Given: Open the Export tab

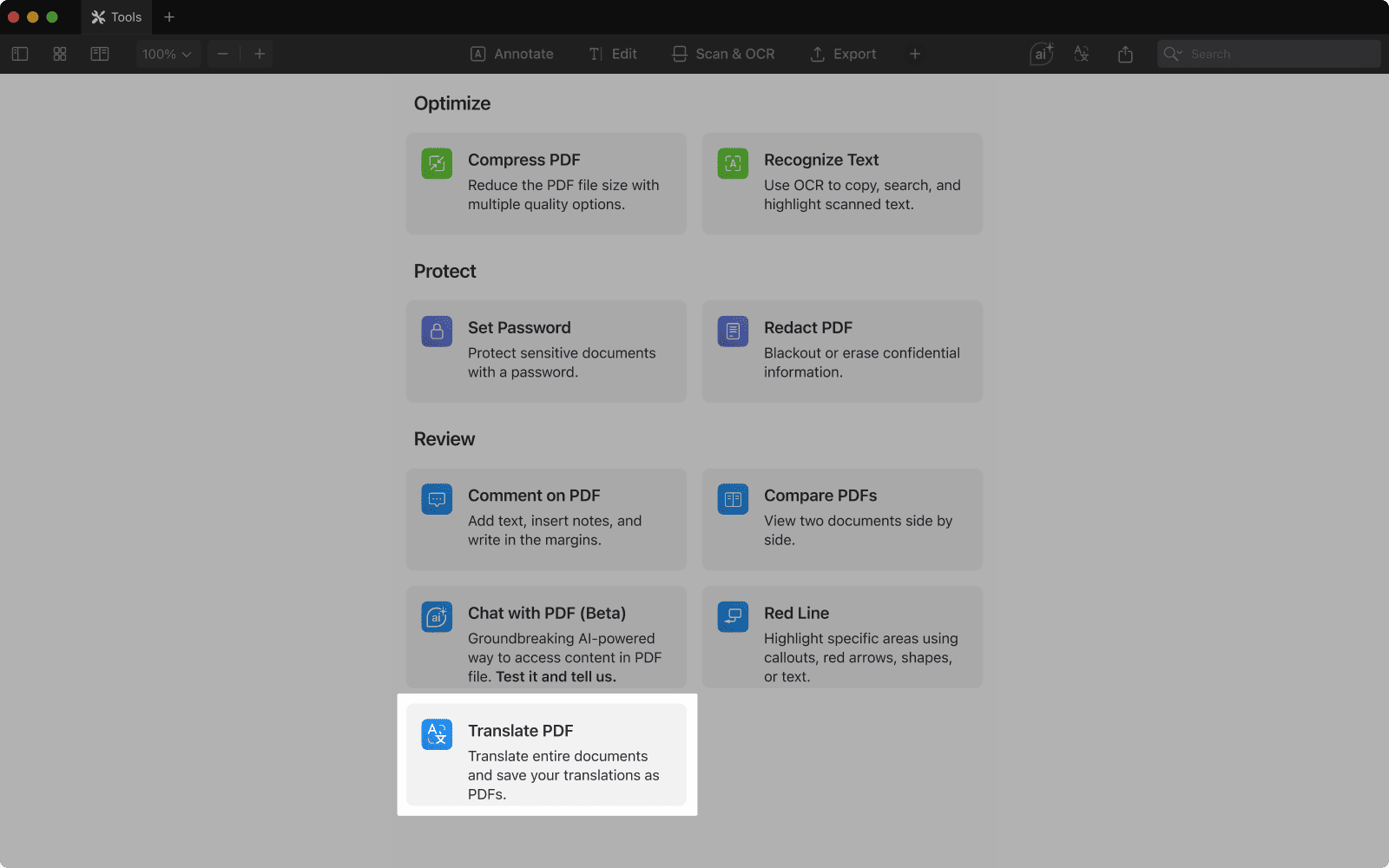Looking at the screenshot, I should click(843, 54).
